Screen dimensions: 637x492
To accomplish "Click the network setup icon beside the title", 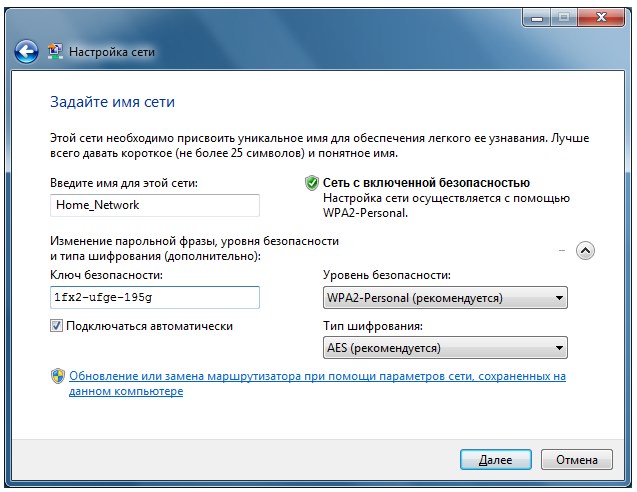I will click(55, 52).
